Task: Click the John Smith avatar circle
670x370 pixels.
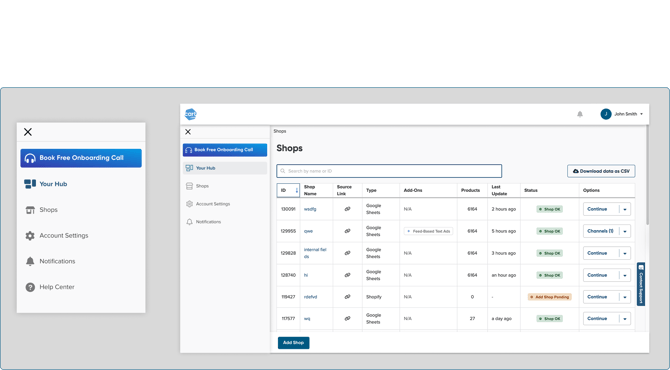Action: click(605, 114)
